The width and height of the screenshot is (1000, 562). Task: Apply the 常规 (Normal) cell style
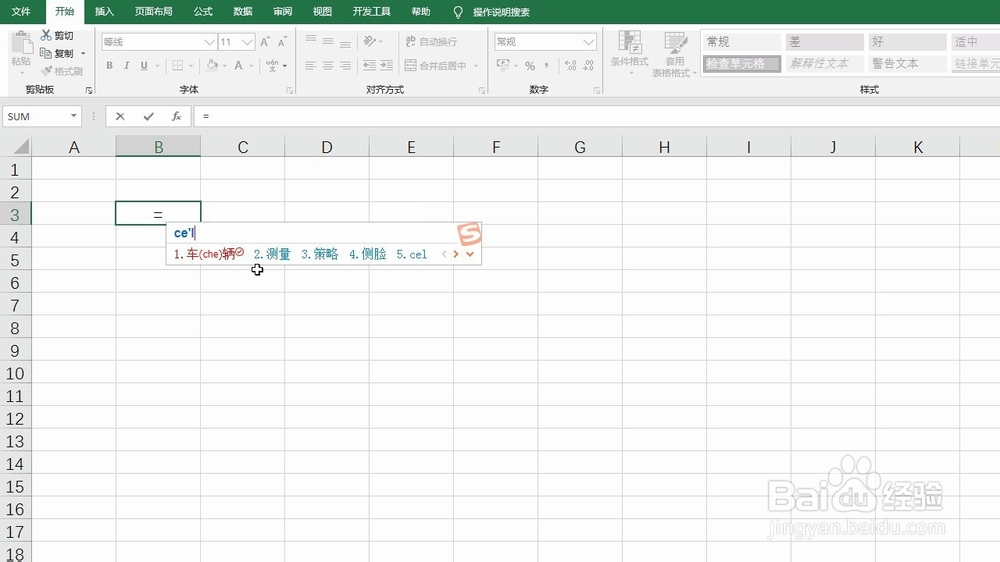click(x=742, y=41)
